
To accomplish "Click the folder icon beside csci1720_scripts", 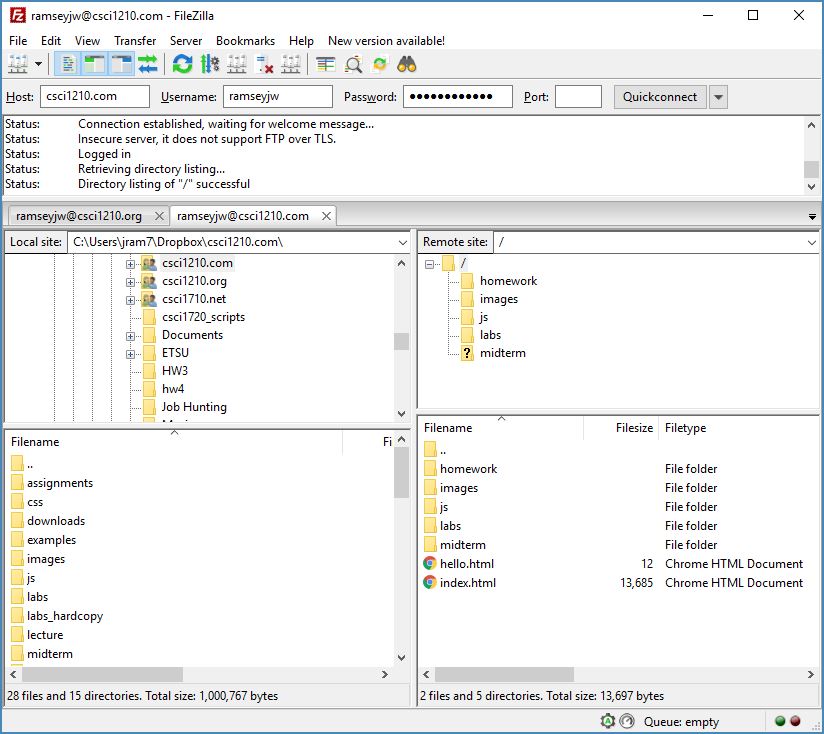I will tap(149, 317).
